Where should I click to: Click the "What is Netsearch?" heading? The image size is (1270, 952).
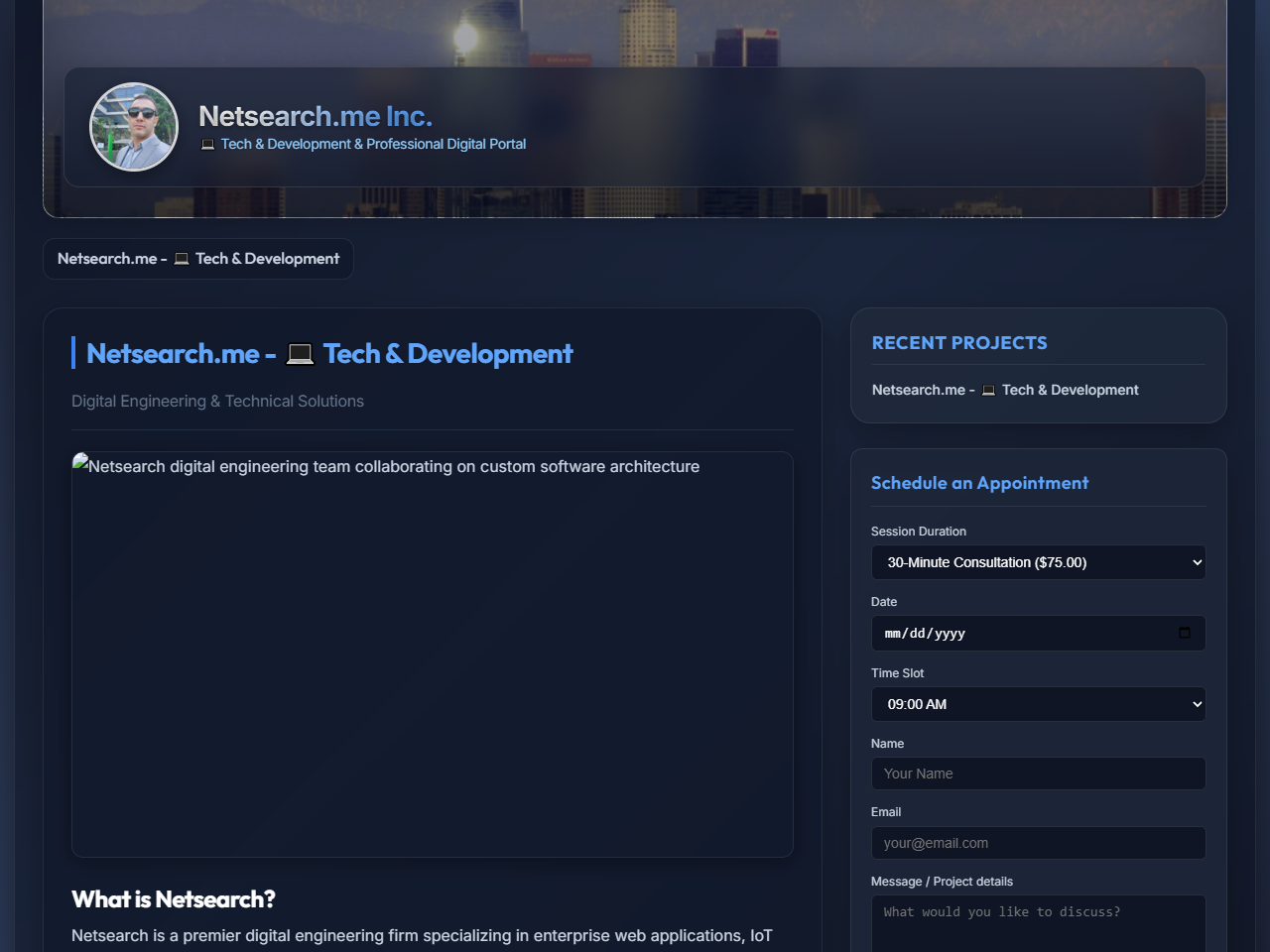point(174,899)
